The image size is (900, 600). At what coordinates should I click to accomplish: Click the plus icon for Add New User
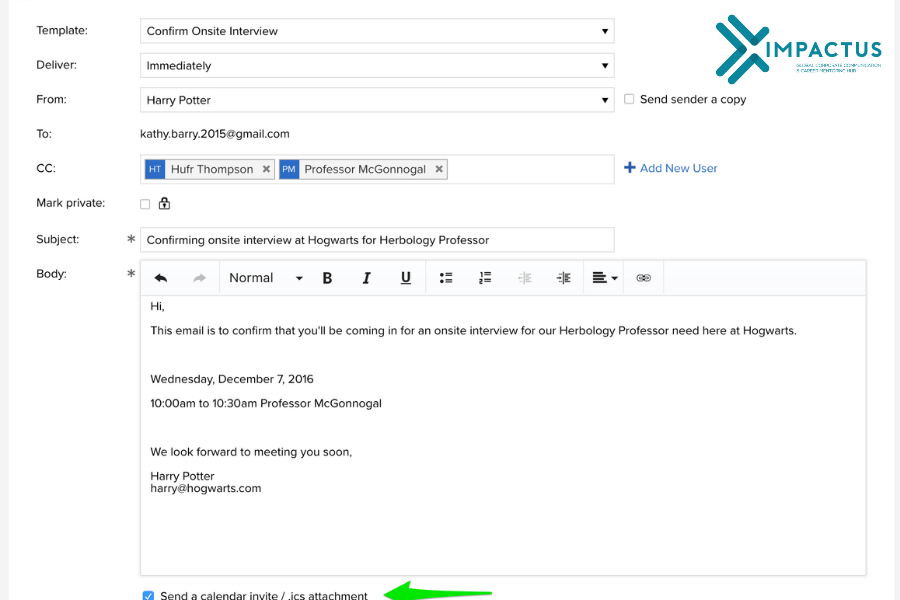click(630, 168)
